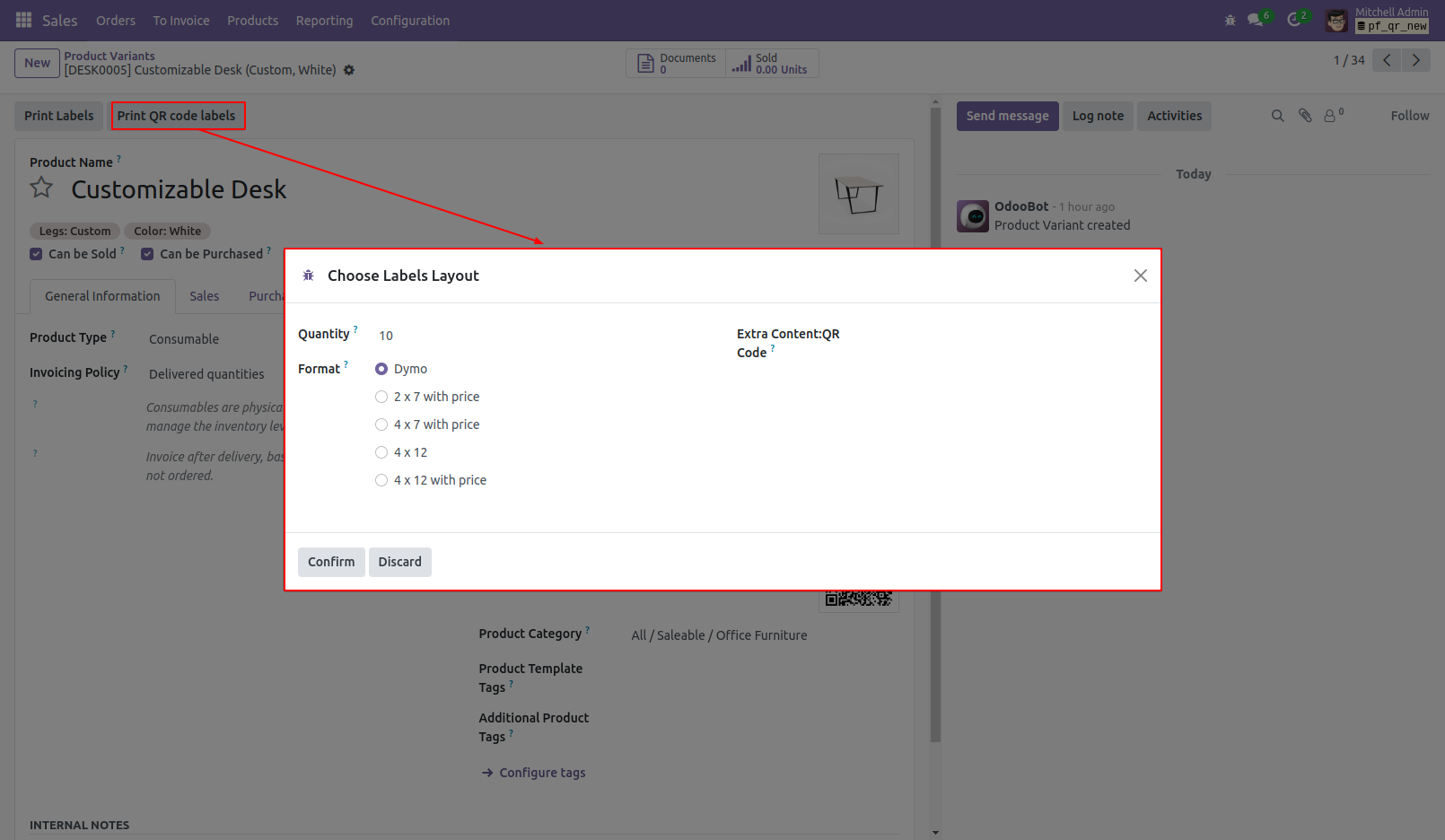1445x840 pixels.
Task: Open the apps grid menu
Action: (23, 20)
